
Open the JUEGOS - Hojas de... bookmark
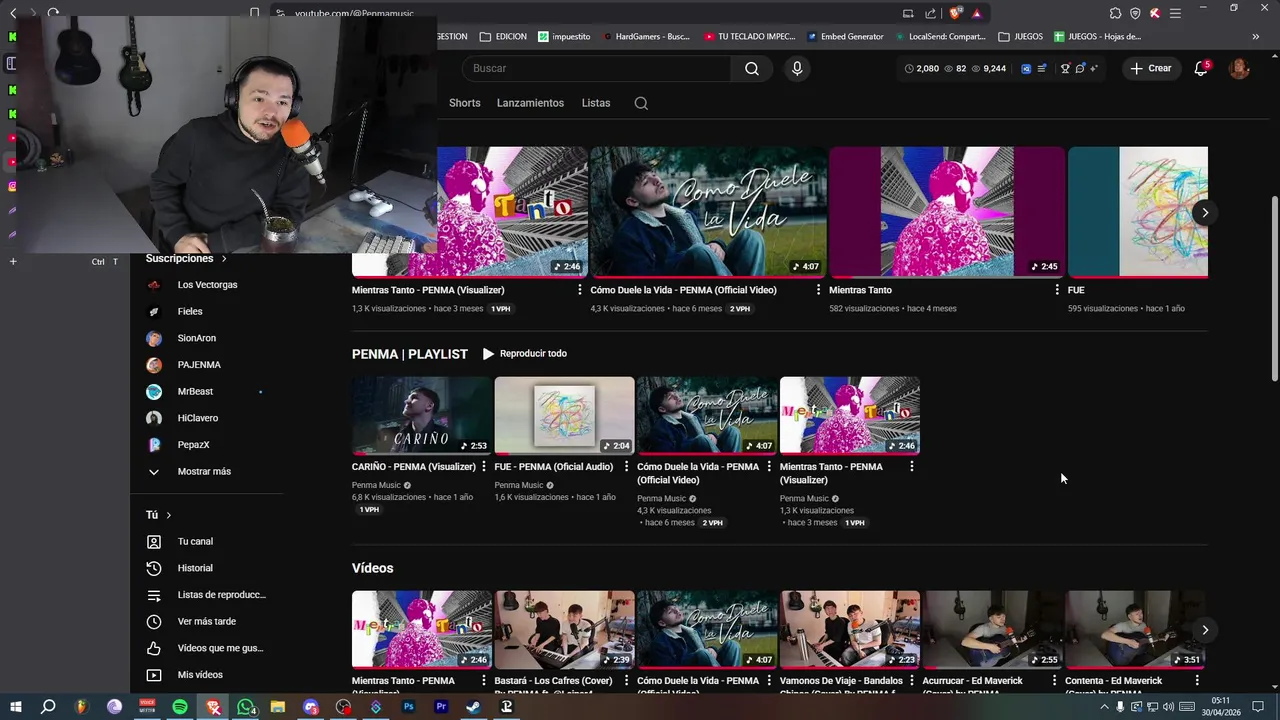(x=1096, y=37)
